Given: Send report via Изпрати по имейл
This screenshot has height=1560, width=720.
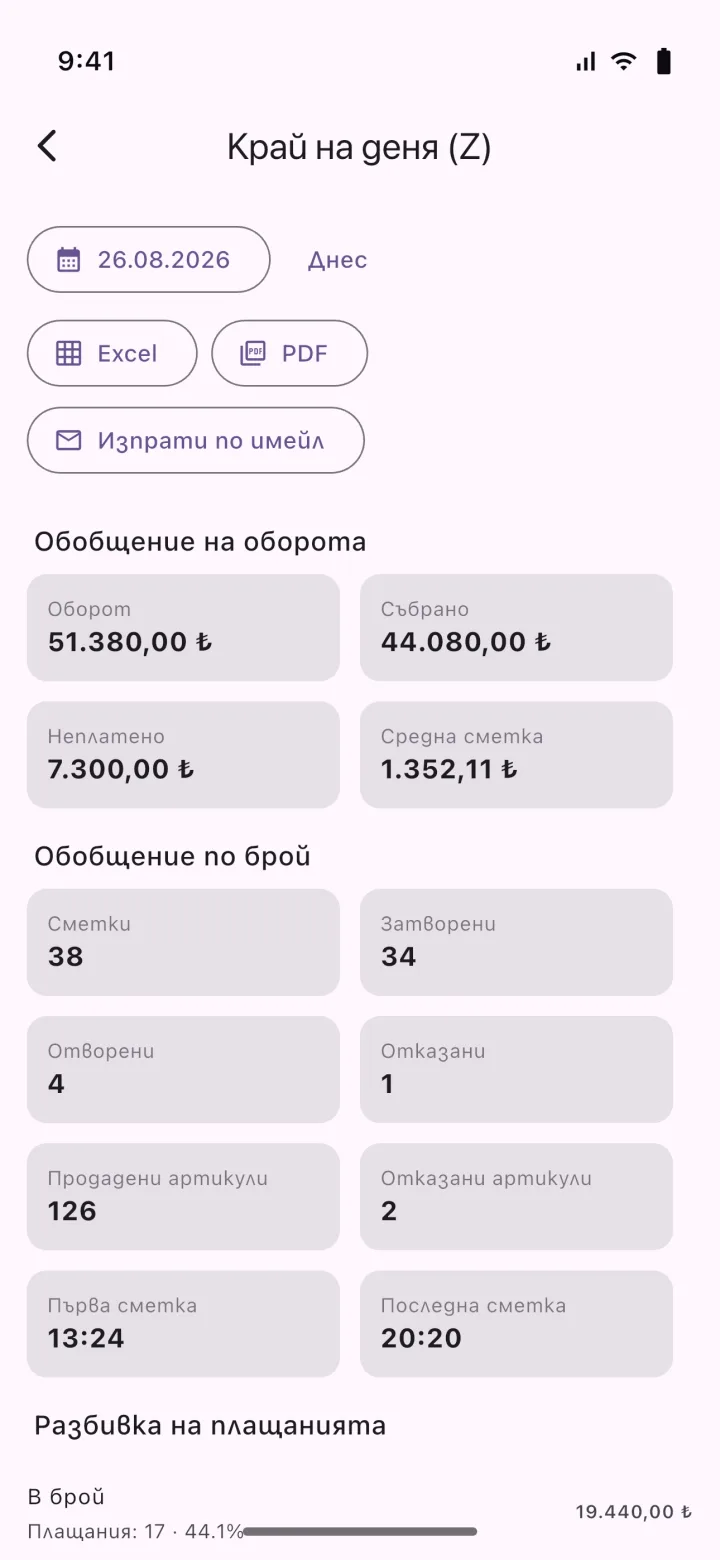Looking at the screenshot, I should click(x=196, y=440).
